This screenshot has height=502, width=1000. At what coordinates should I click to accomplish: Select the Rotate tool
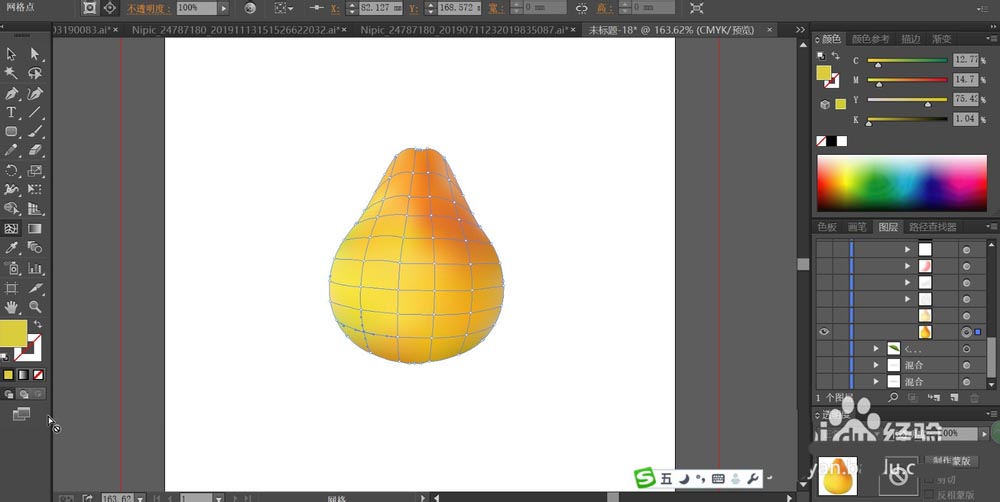11,170
